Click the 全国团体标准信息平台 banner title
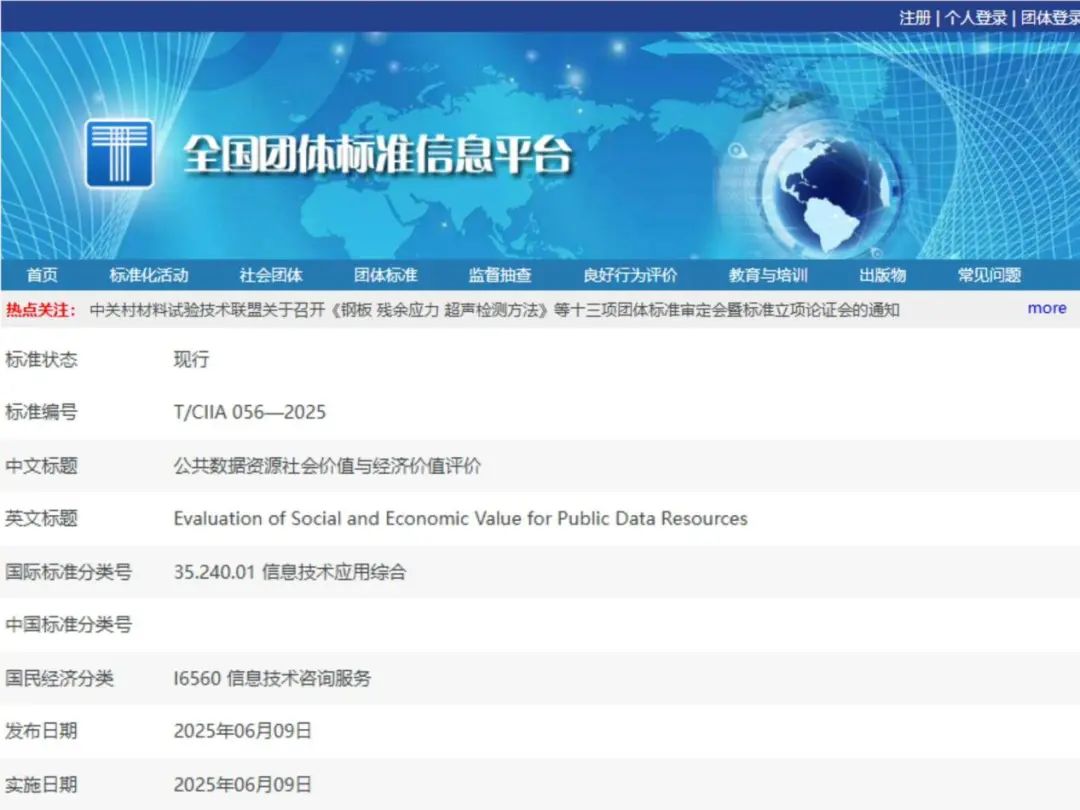Image resolution: width=1080 pixels, height=810 pixels. point(377,154)
